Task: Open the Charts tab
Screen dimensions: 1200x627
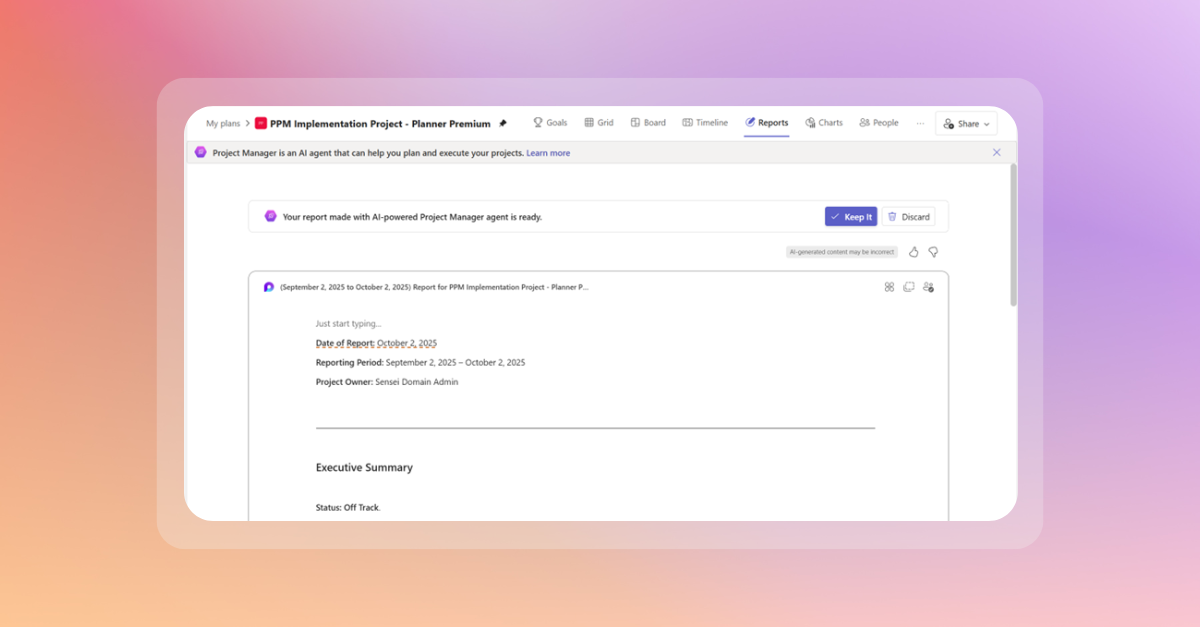Action: point(824,123)
